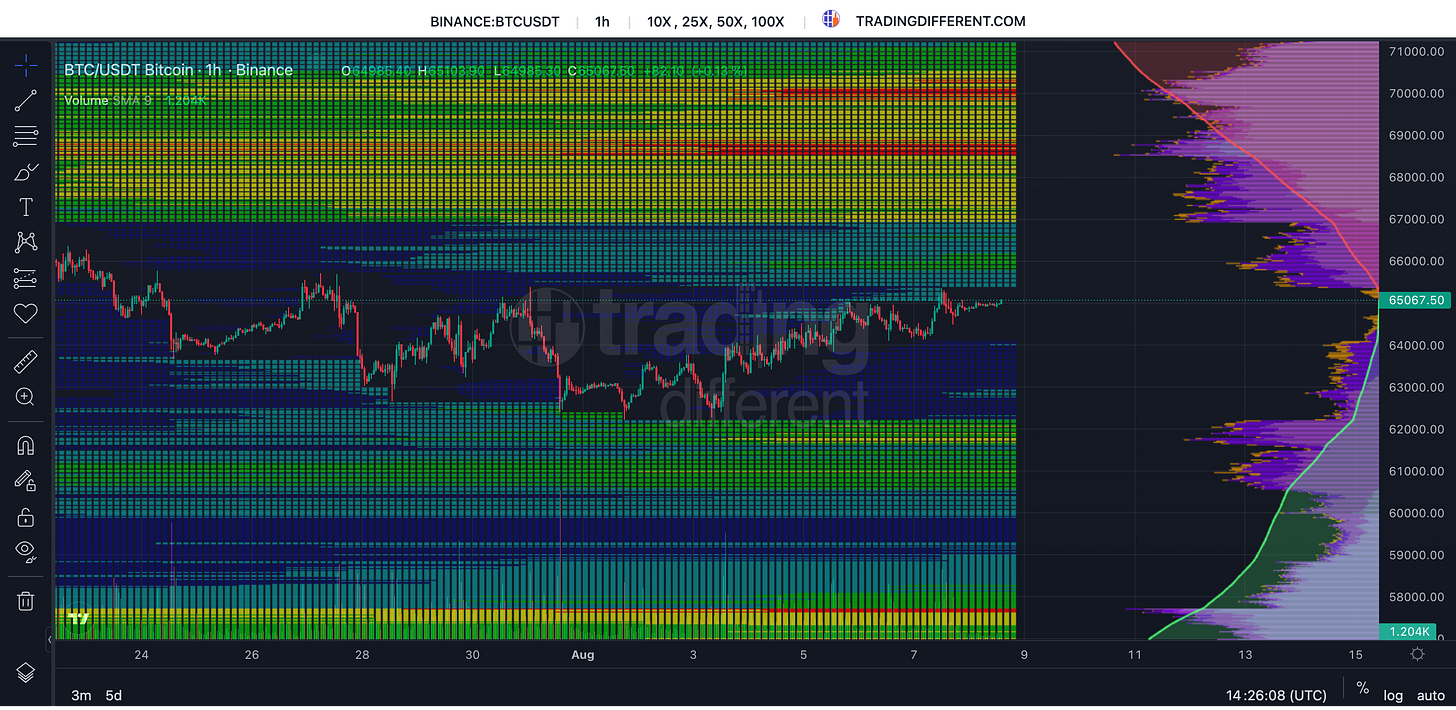Click the trash remove drawings icon
1456x710 pixels.
[25, 600]
